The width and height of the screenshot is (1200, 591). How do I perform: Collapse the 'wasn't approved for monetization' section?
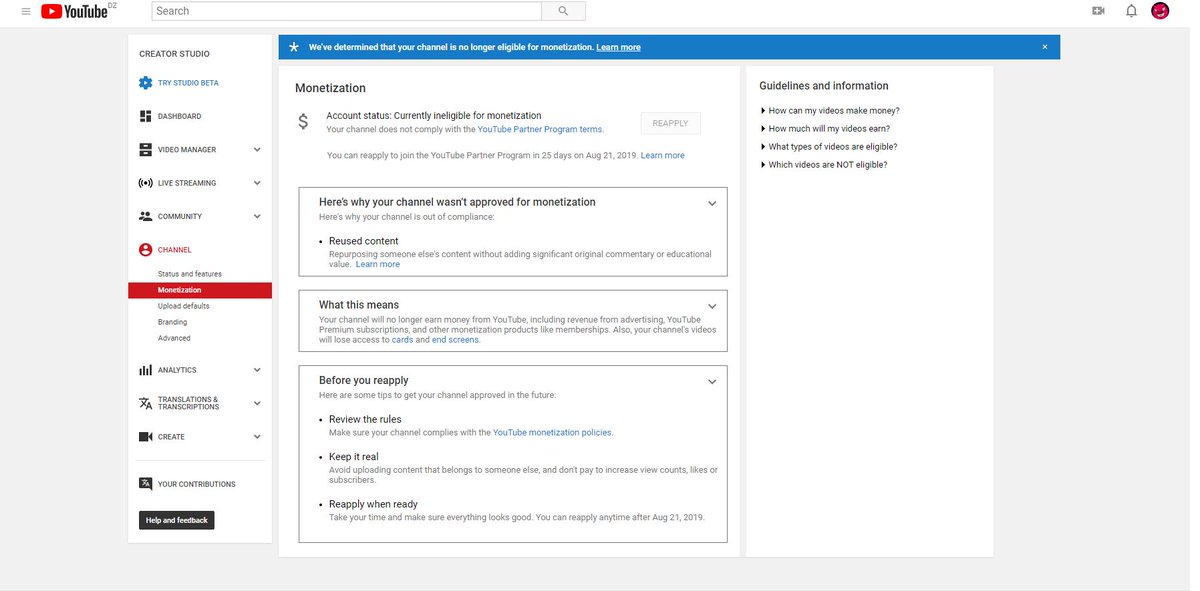tap(712, 203)
